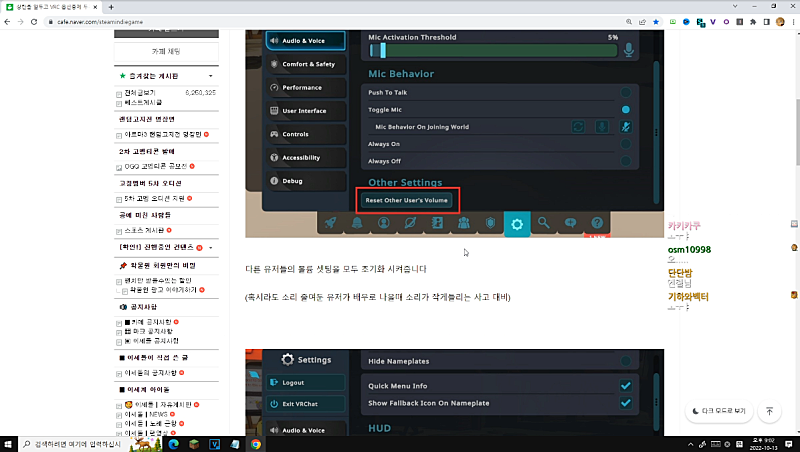Select the unmuted mic icon for joining world

(x=602, y=127)
